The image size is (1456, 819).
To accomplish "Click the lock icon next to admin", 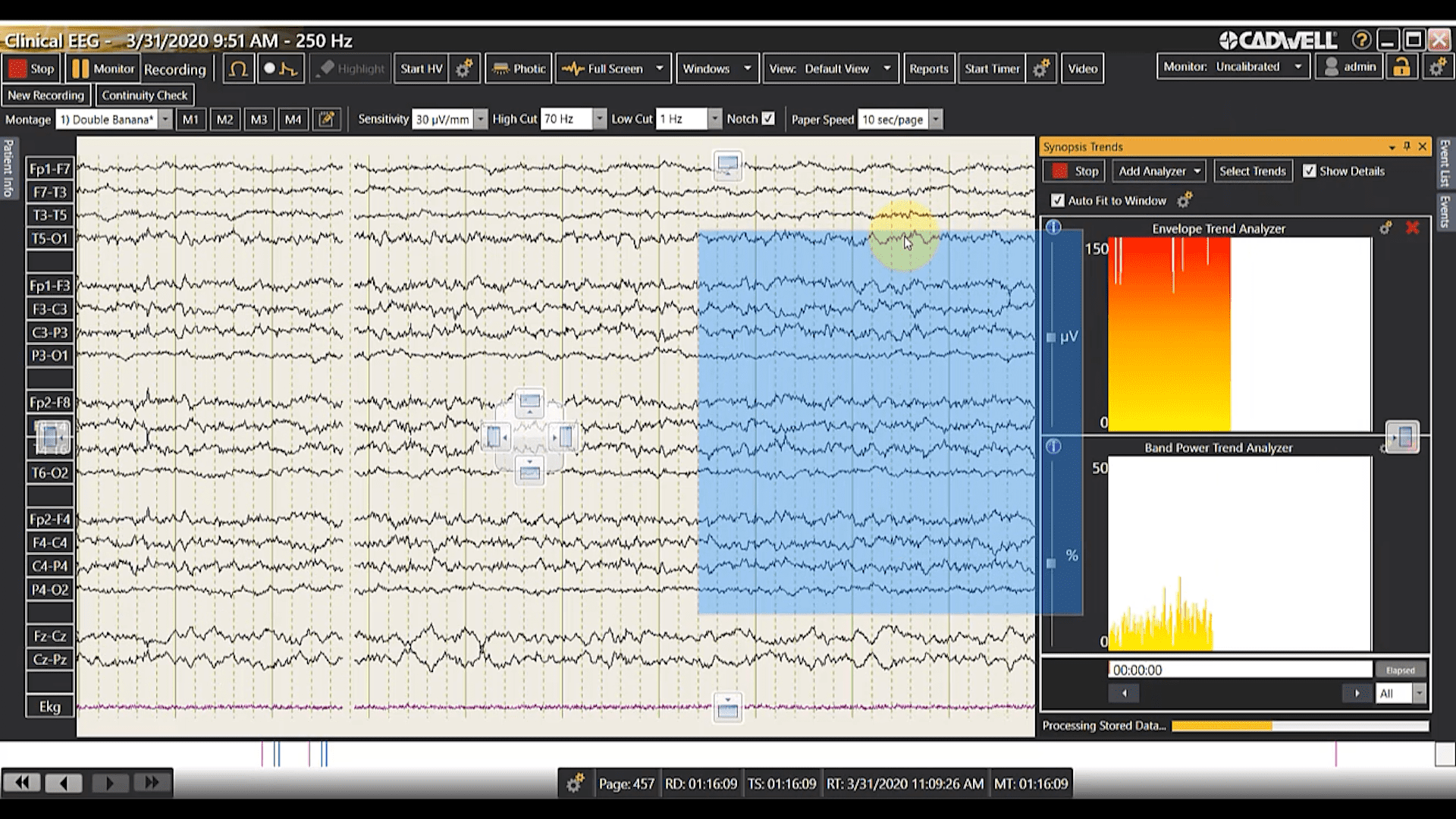I will tap(1401, 67).
